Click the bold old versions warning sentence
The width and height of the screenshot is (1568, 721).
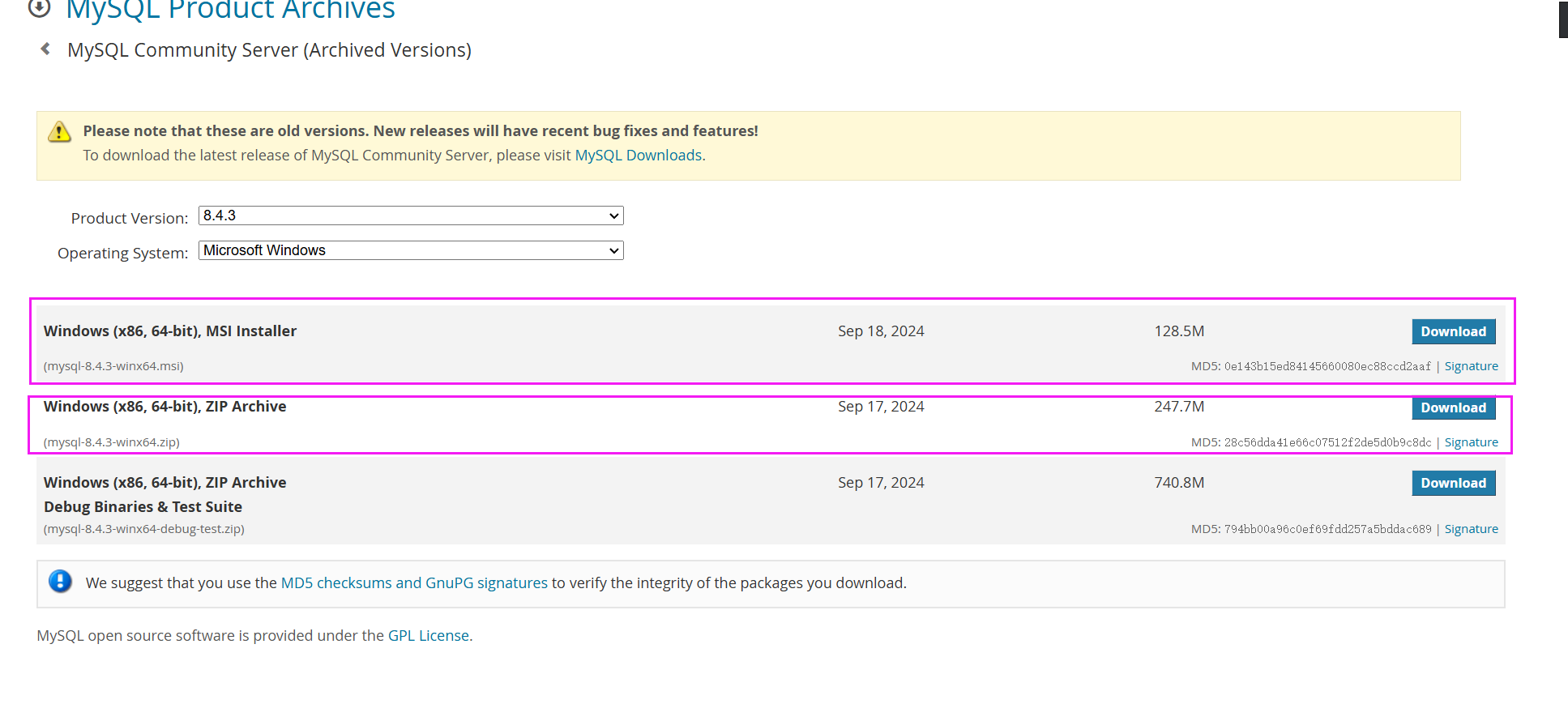(421, 130)
